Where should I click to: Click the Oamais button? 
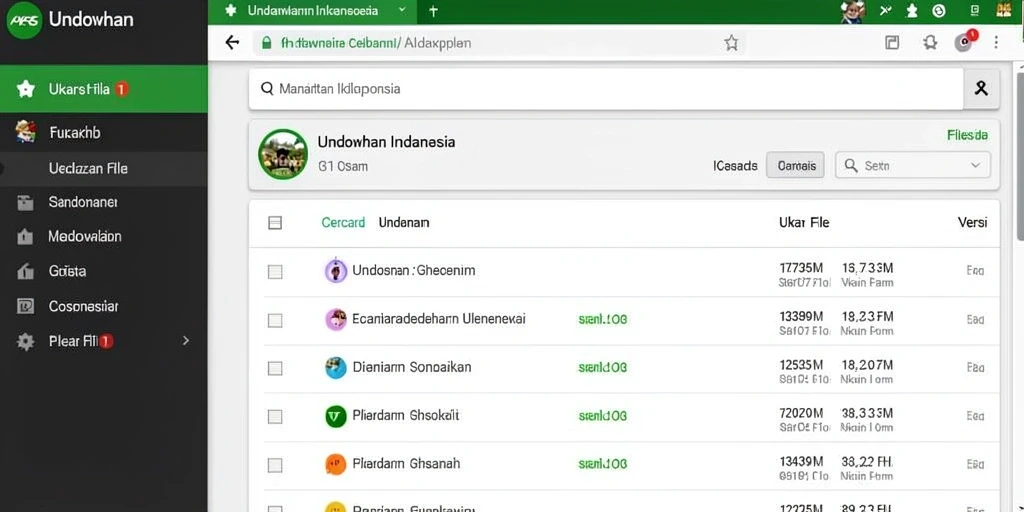[795, 166]
